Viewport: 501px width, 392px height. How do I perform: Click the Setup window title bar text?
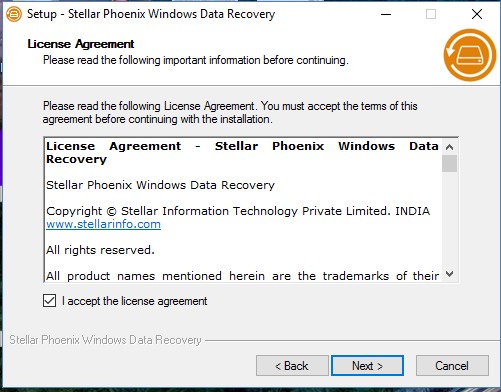[151, 14]
